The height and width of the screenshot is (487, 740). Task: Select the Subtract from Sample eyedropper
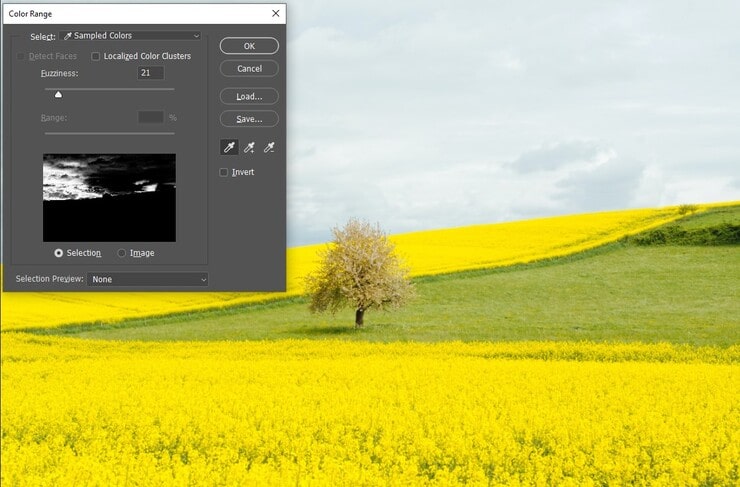click(x=269, y=147)
